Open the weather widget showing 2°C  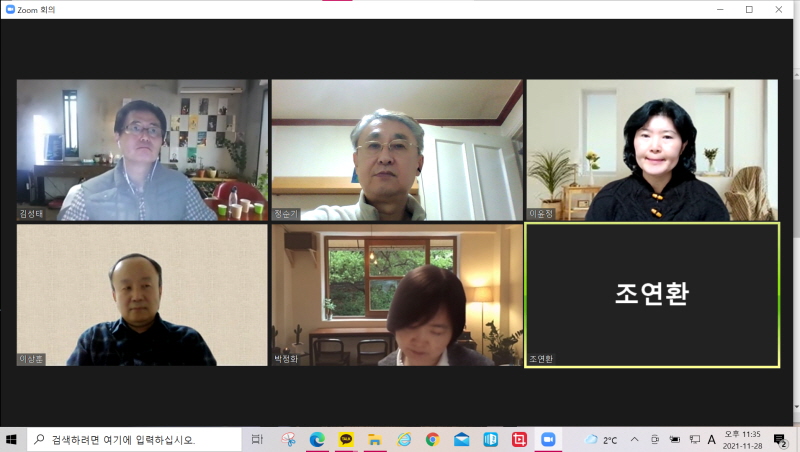[600, 439]
